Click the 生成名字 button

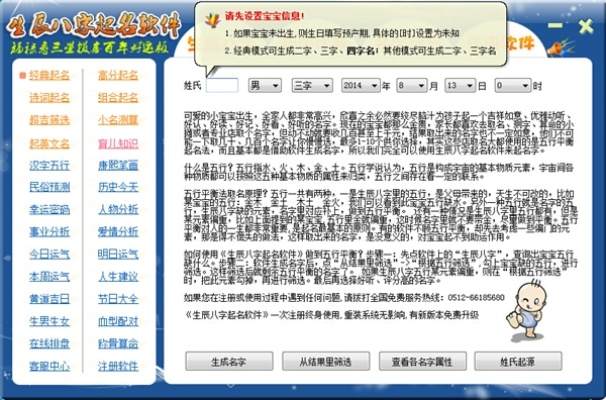coord(229,361)
